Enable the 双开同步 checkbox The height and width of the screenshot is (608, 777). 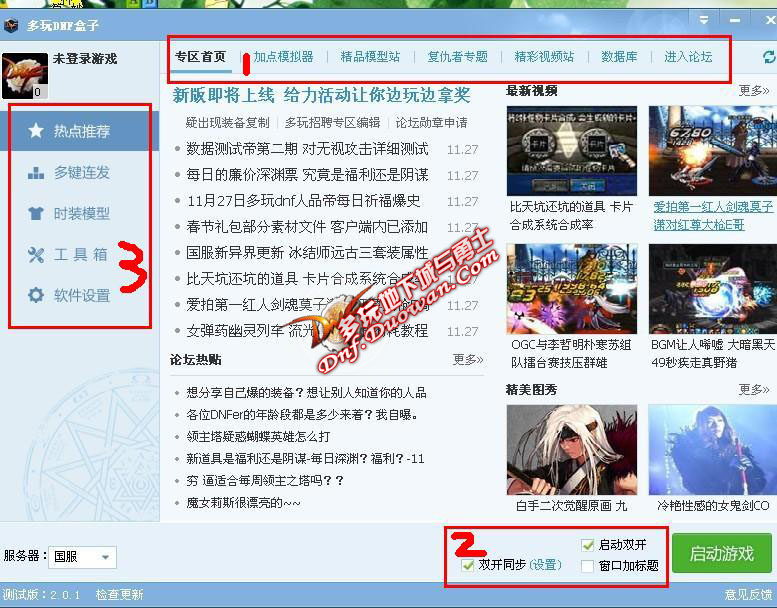[467, 565]
